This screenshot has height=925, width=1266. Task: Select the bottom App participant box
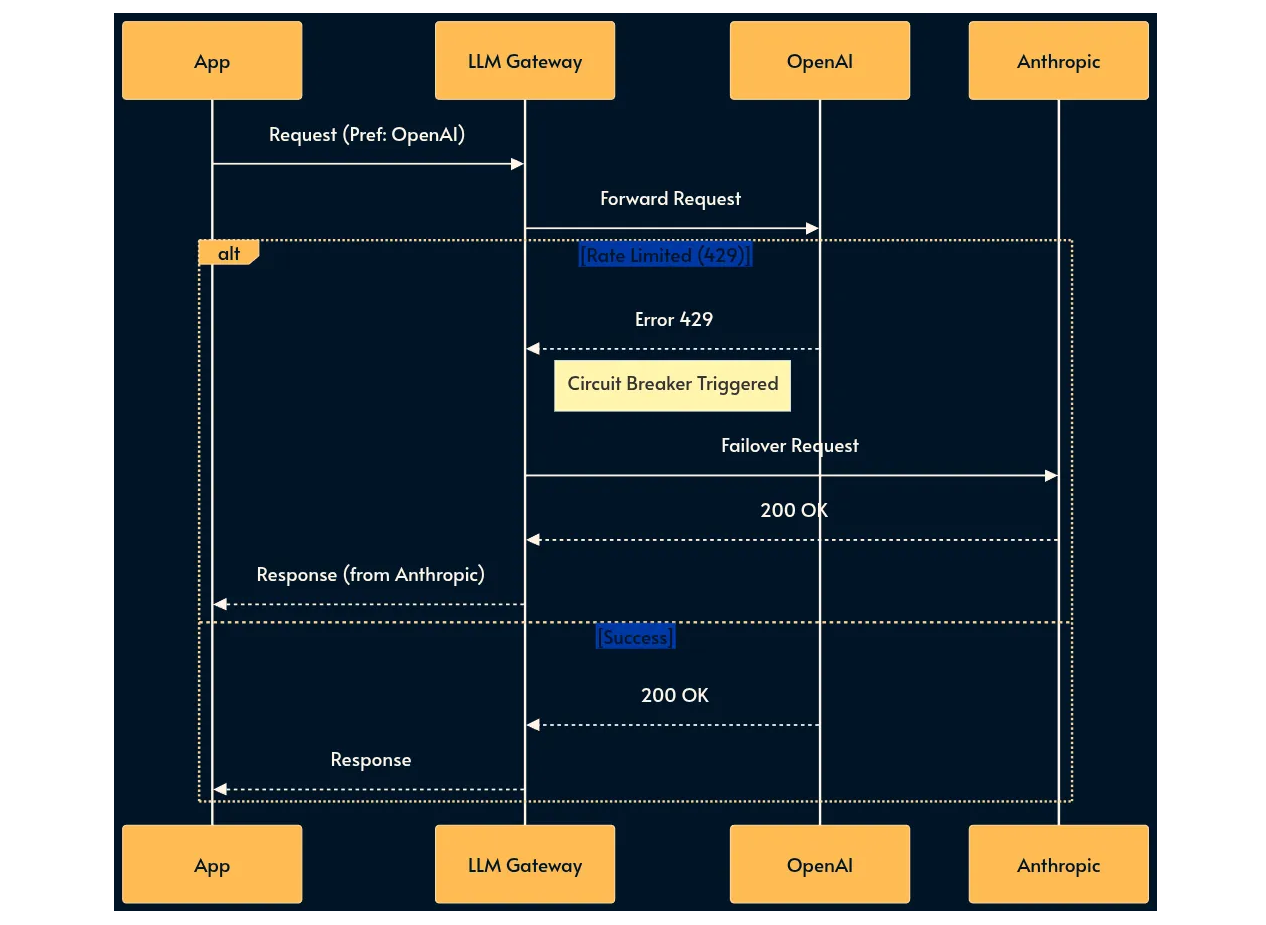[x=212, y=865]
